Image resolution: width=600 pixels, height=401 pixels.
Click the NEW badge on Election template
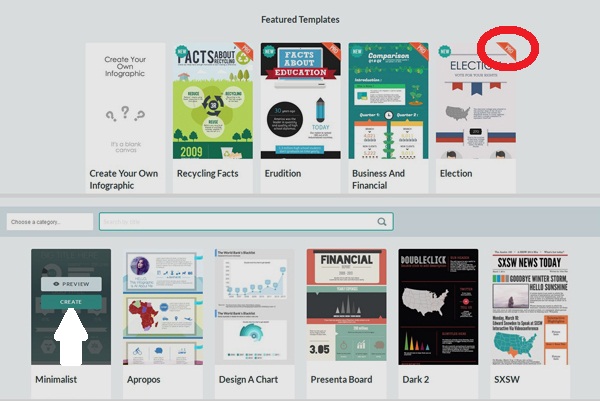click(443, 49)
